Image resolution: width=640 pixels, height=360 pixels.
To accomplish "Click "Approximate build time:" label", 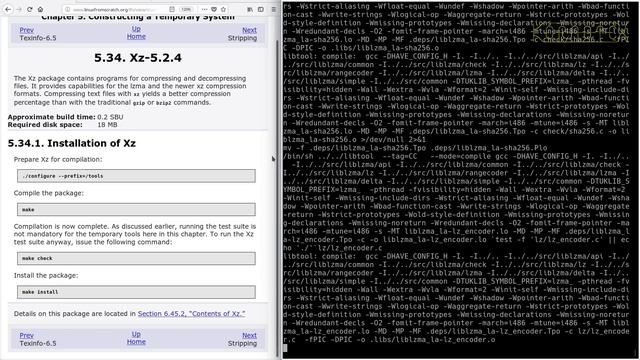I will tap(51, 117).
